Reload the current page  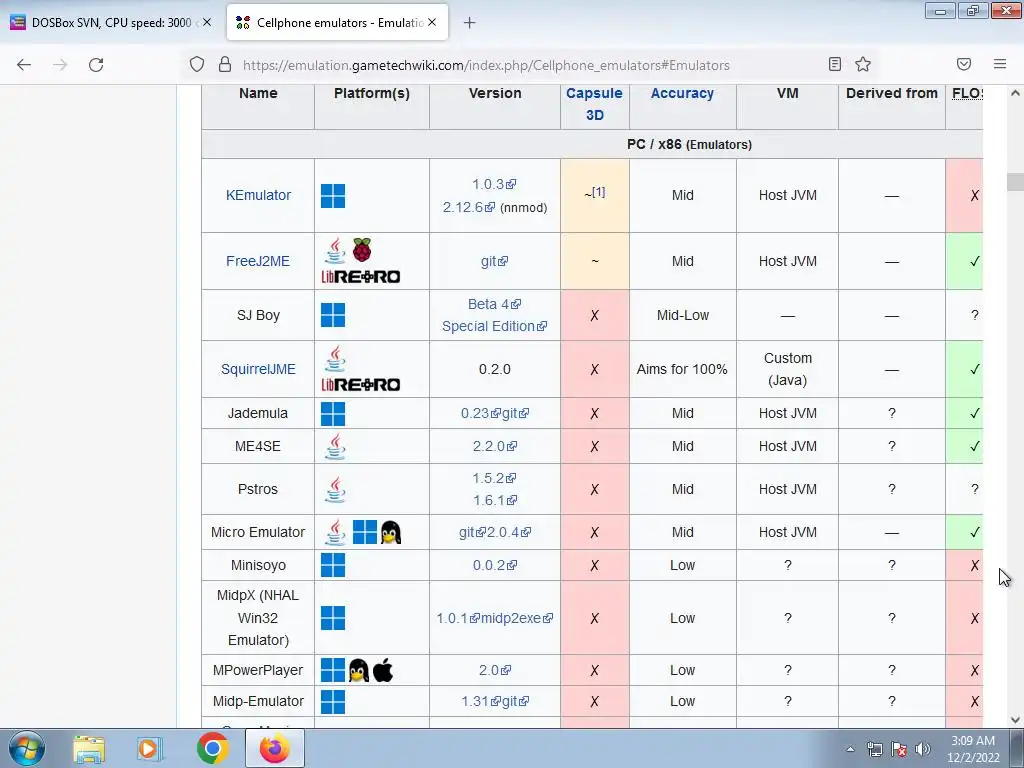[x=96, y=65]
